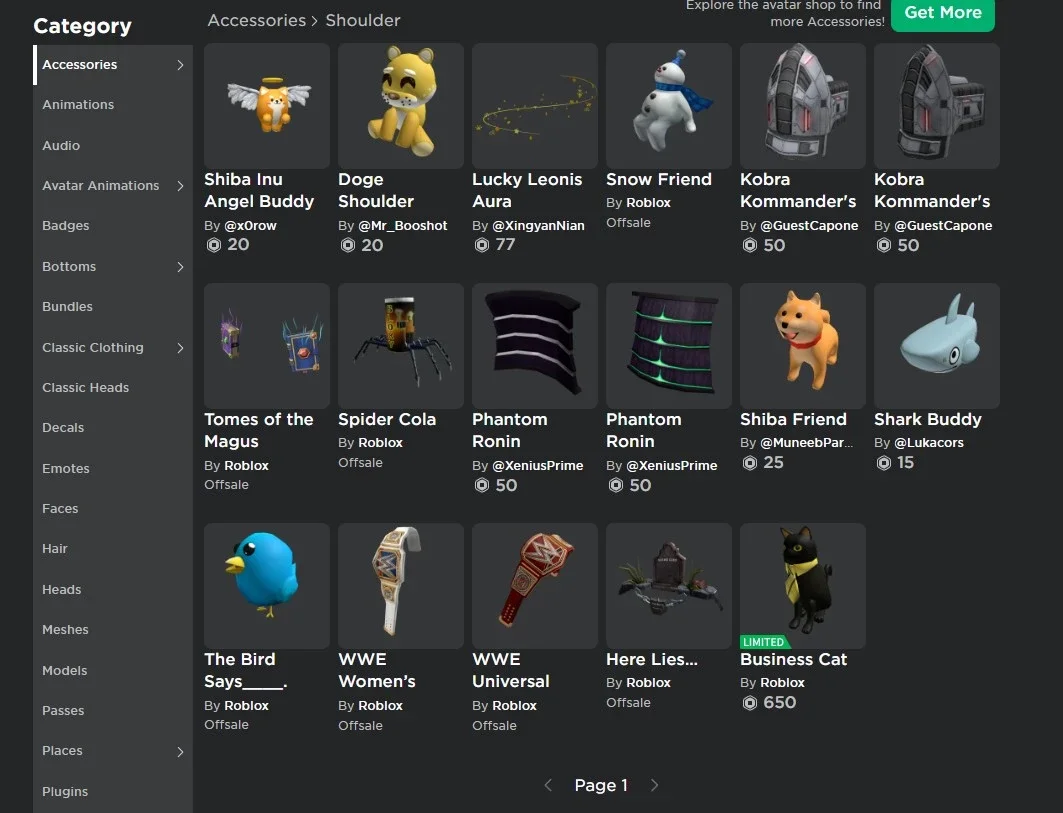Viewport: 1063px width, 813px height.
Task: Open The Bird Says blue bird image
Action: tap(266, 586)
